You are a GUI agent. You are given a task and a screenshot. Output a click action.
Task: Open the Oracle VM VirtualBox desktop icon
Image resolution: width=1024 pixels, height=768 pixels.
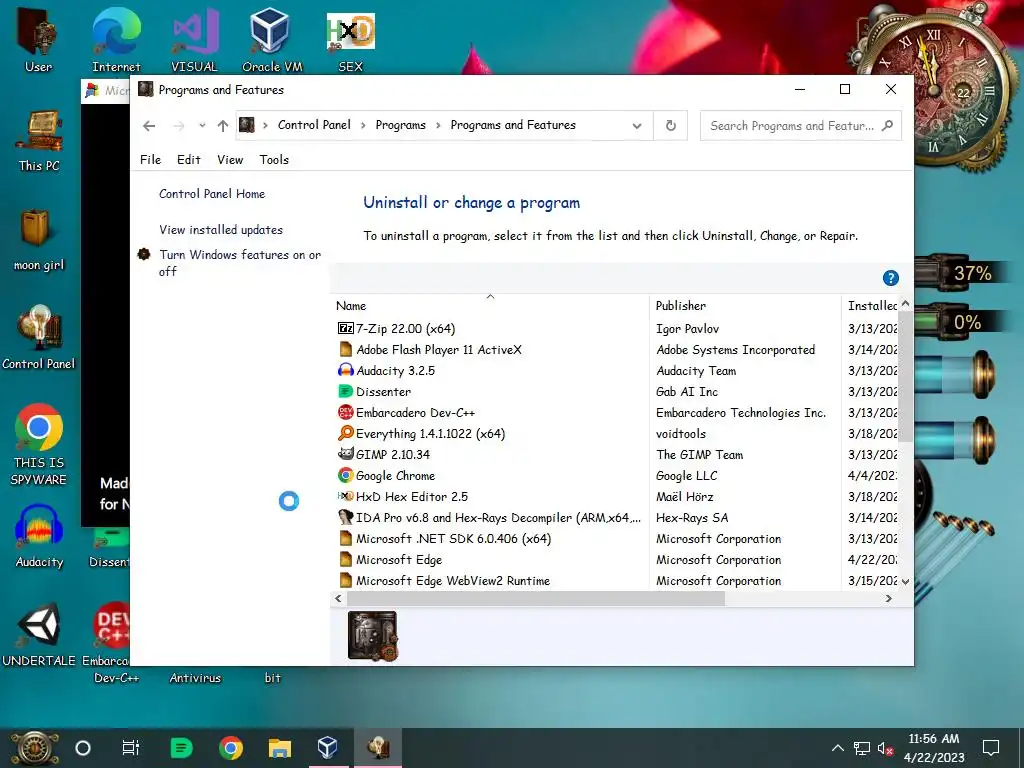click(272, 38)
